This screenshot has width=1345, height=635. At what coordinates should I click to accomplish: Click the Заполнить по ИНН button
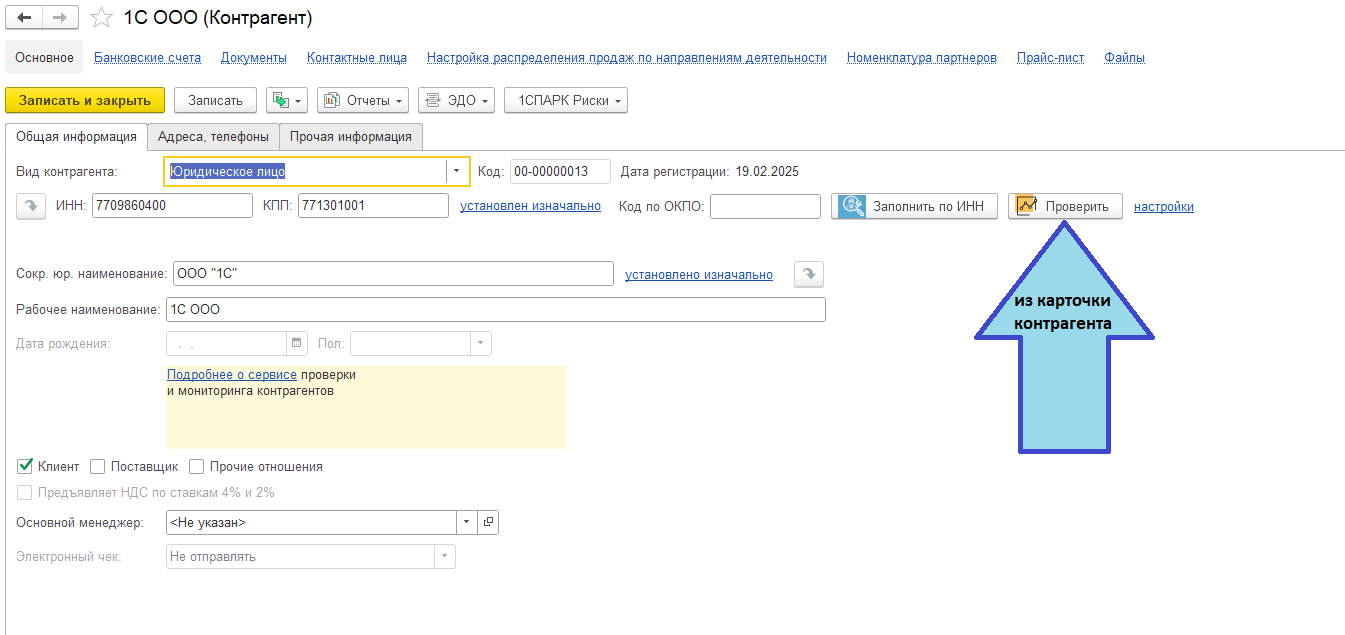[914, 206]
